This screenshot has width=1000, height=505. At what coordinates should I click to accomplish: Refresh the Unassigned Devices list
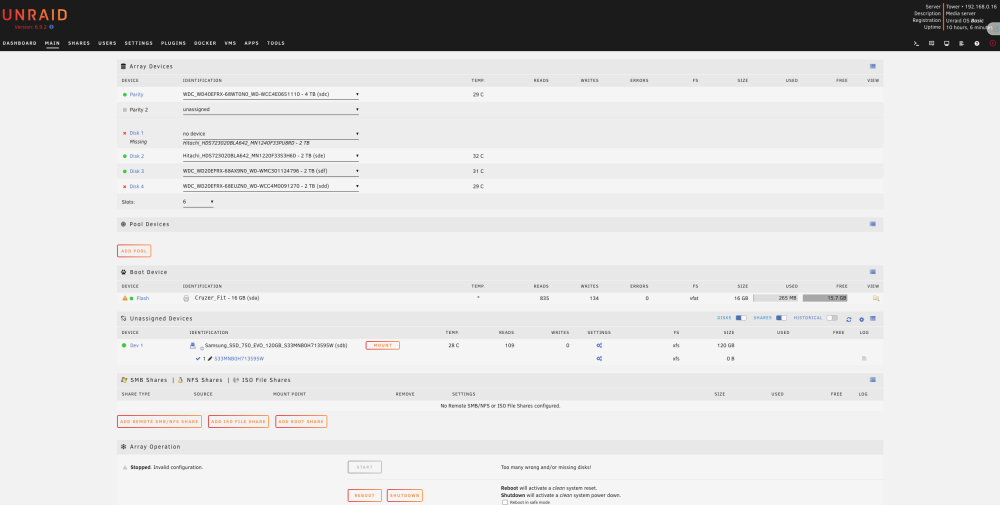(849, 319)
